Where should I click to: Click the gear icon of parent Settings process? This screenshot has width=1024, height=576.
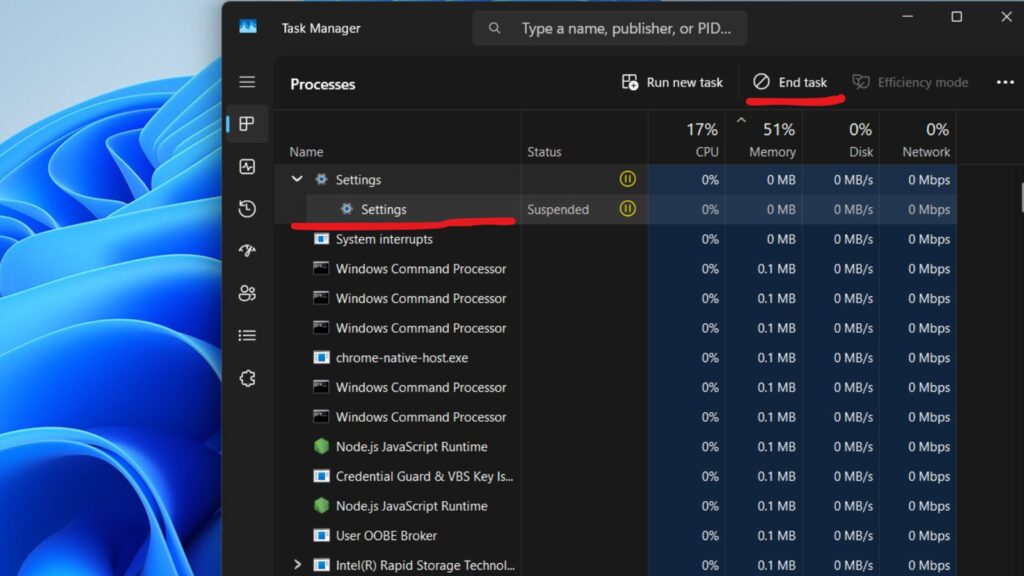(321, 179)
